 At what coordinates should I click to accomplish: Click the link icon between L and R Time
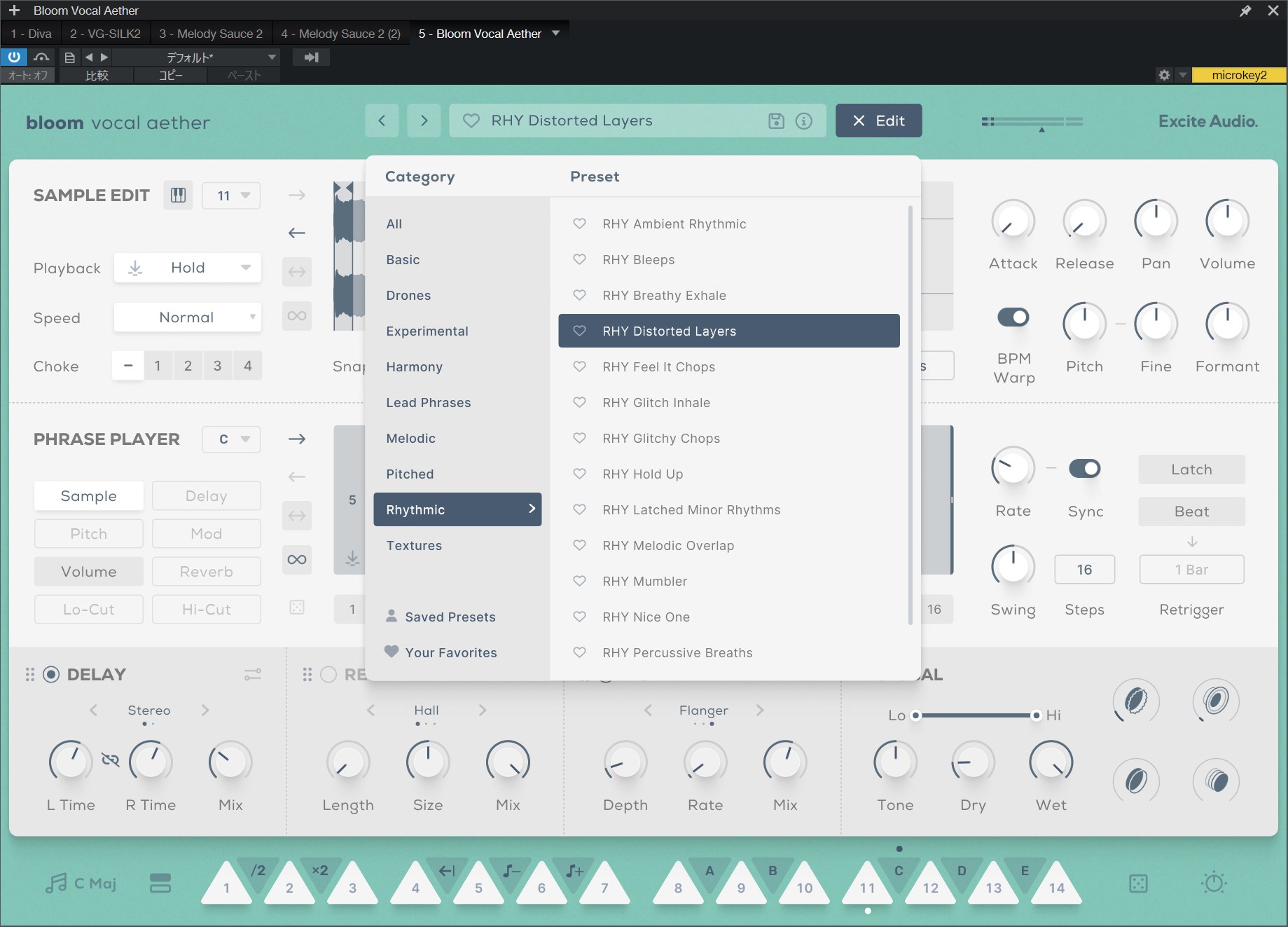(x=110, y=760)
